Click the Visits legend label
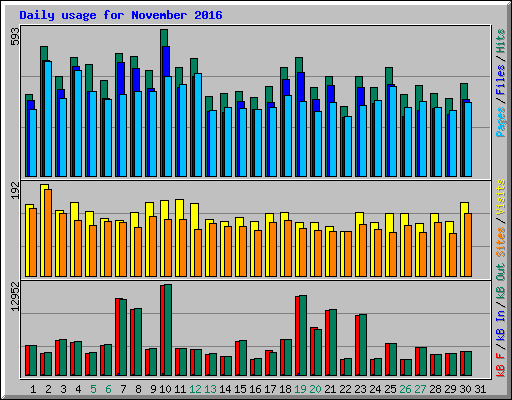Screen dimensions: 512x400 click(501, 197)
